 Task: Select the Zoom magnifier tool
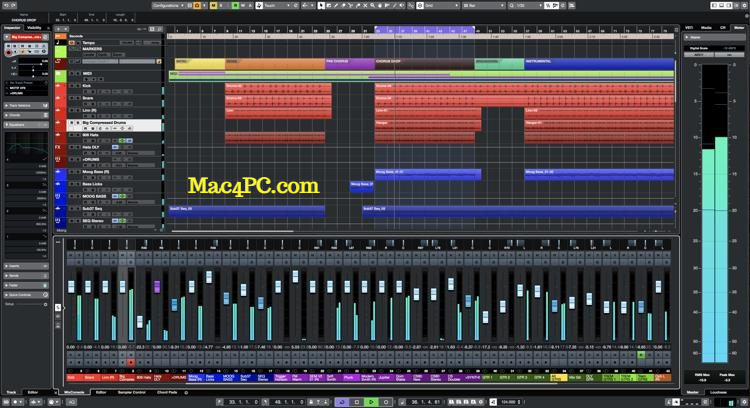[x=372, y=5]
